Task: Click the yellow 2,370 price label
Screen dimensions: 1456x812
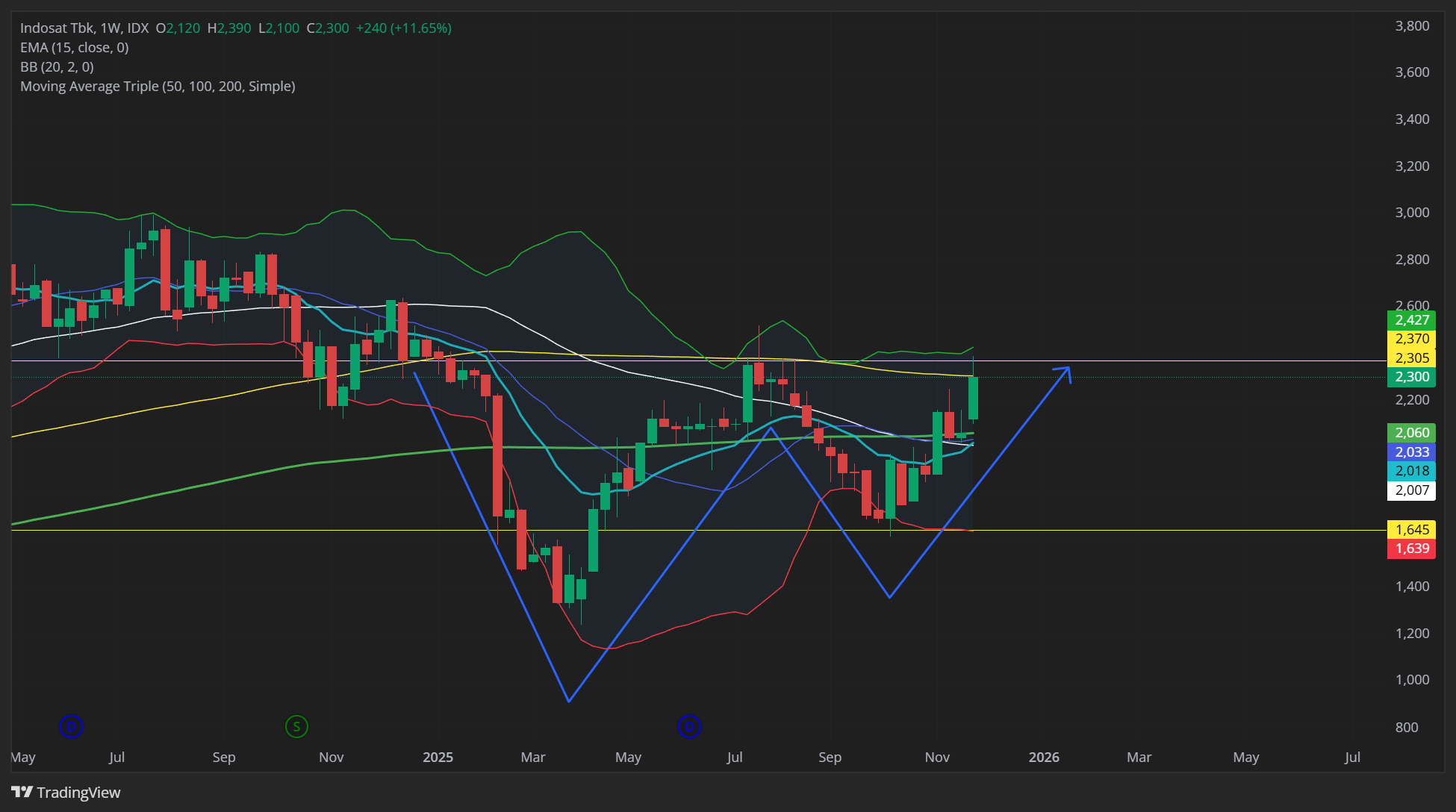Action: point(1411,339)
